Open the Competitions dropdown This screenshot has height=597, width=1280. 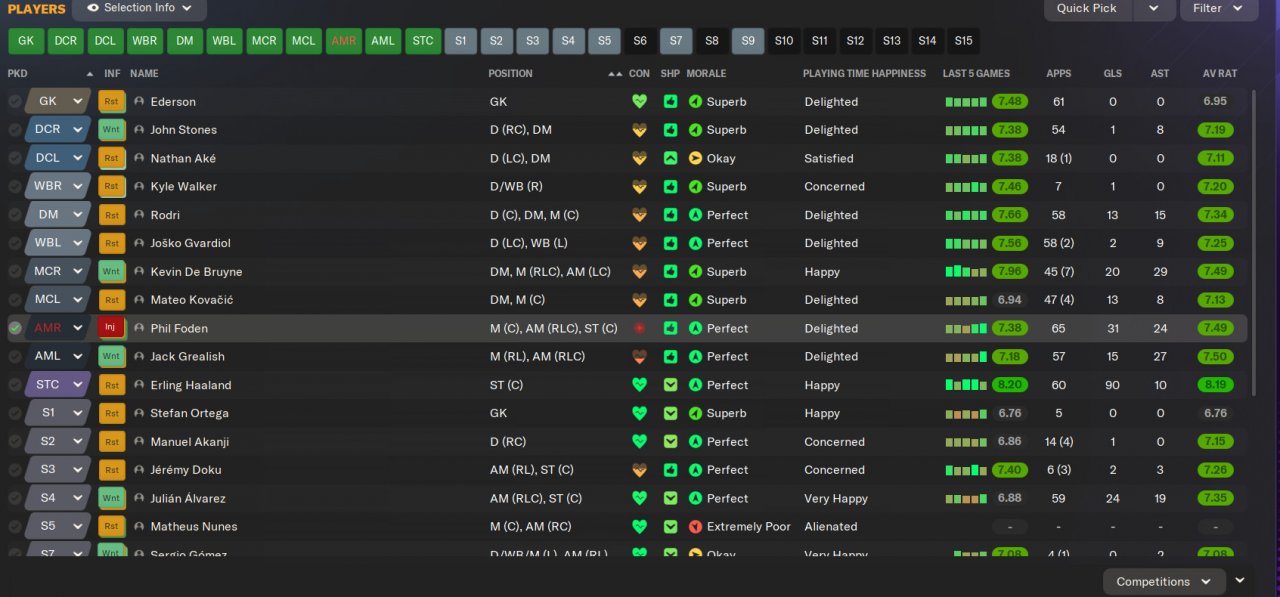pos(1164,582)
